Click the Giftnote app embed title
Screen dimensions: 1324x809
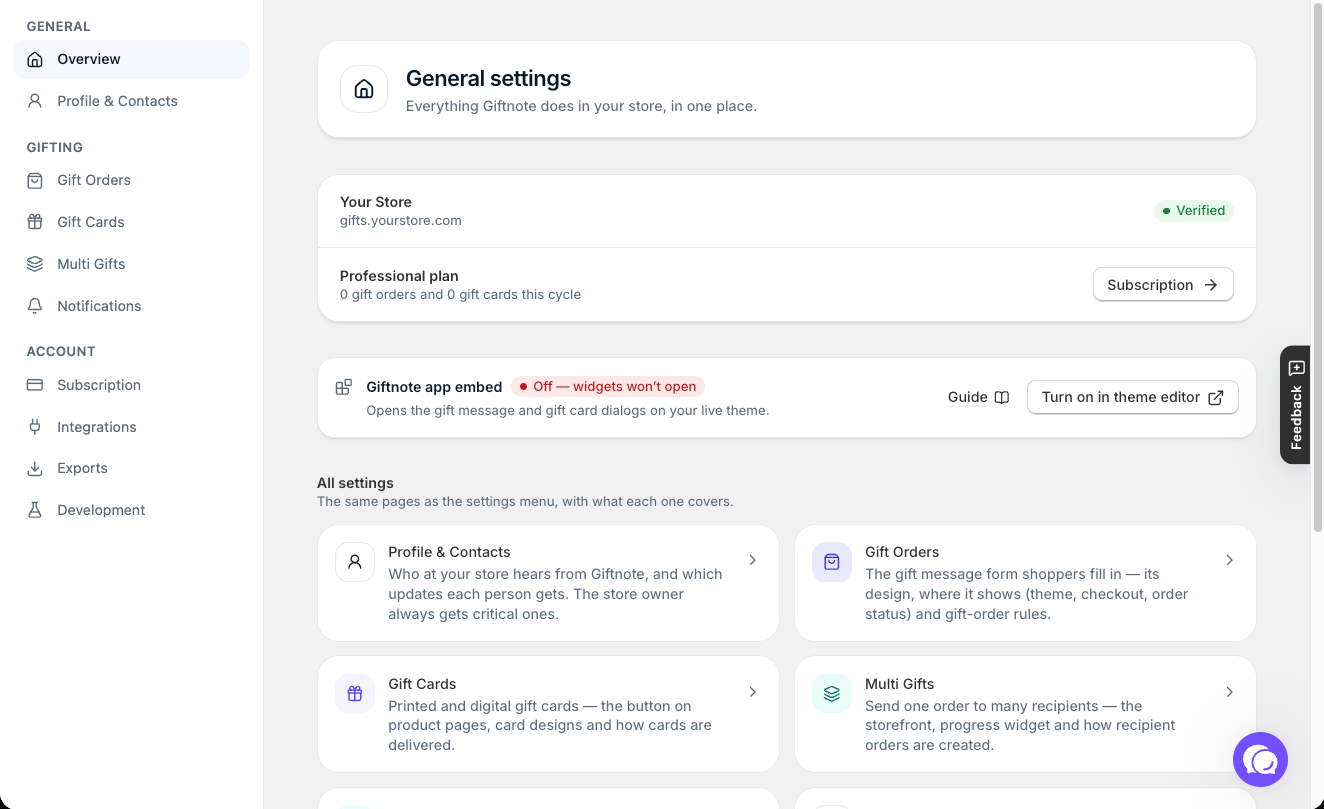click(434, 387)
